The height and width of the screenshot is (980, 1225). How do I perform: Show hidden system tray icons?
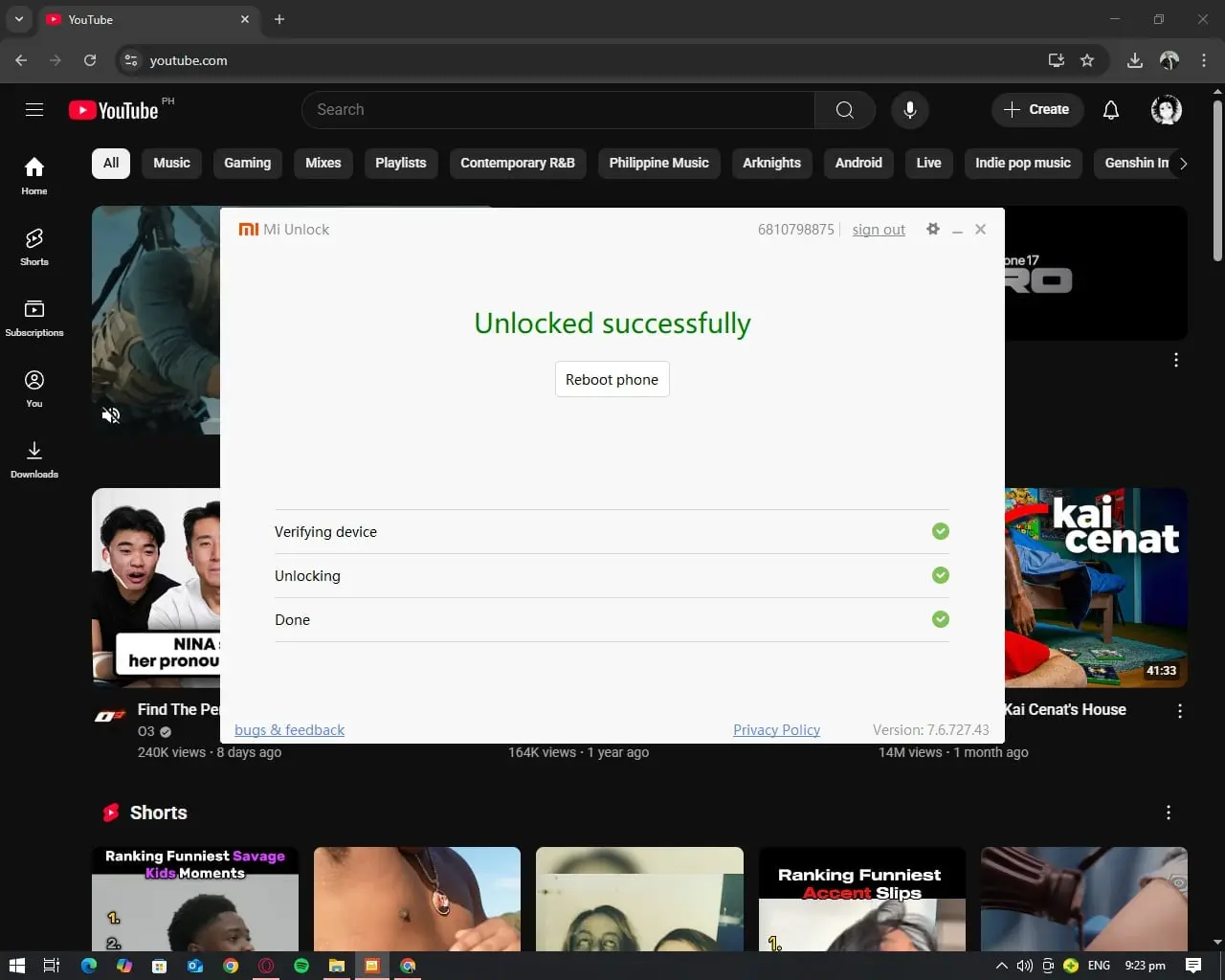point(1002,966)
